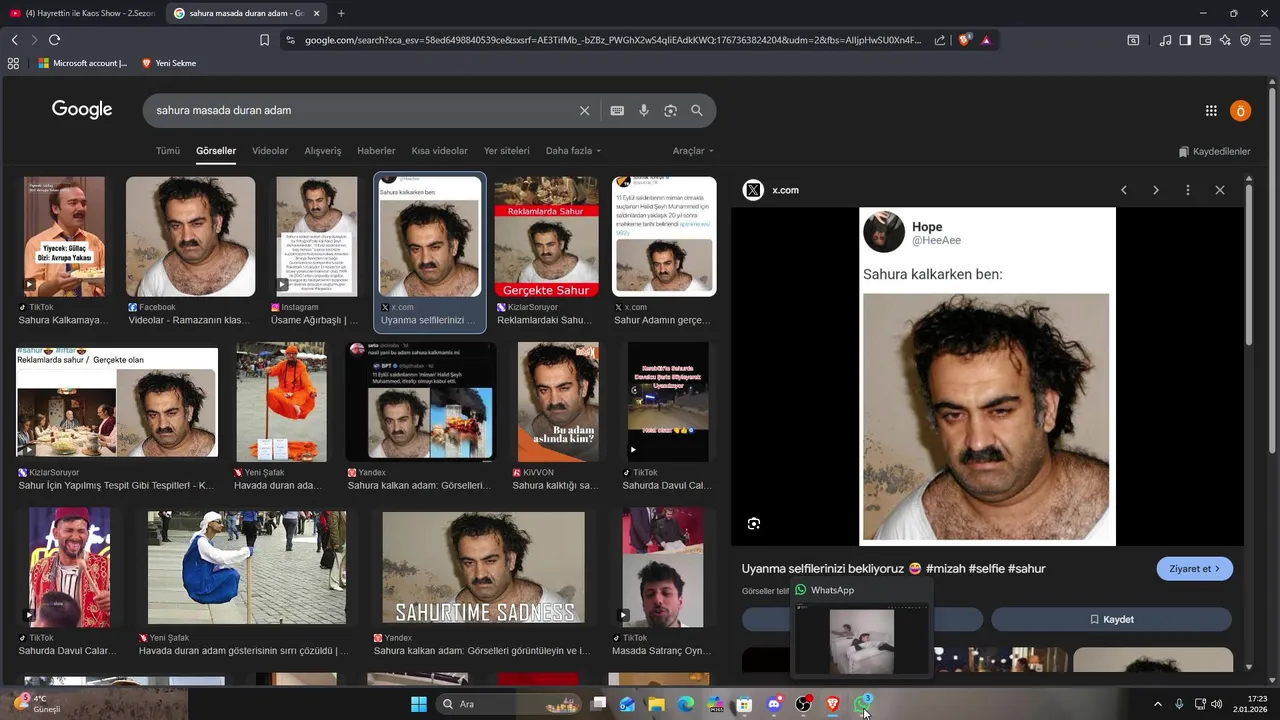1280x720 pixels.
Task: Open Discord from the taskbar
Action: [x=773, y=704]
